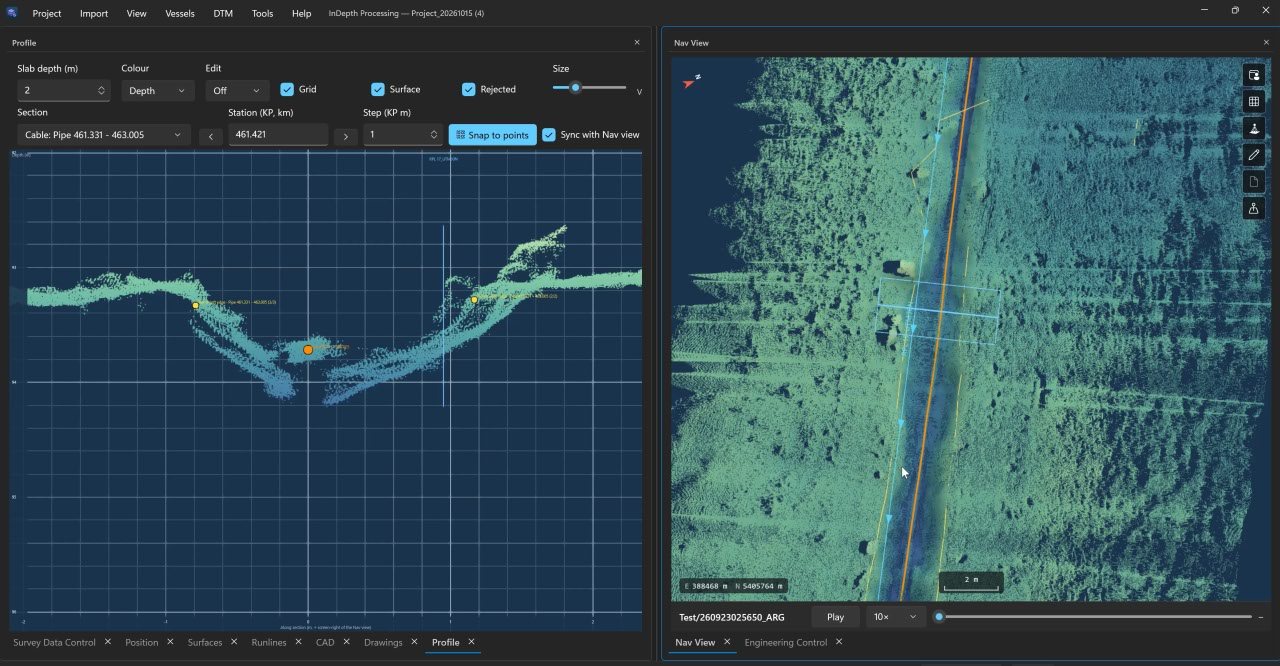Click the large orange pipe marker in profile
The height and width of the screenshot is (666, 1280).
click(x=308, y=350)
